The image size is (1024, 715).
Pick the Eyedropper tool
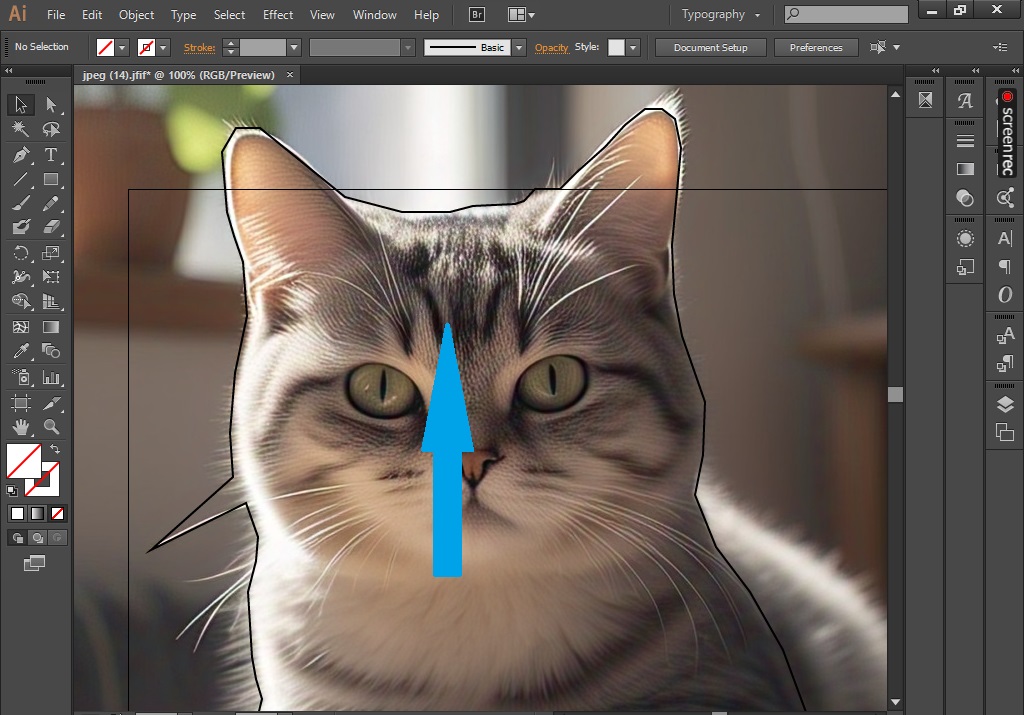(21, 351)
